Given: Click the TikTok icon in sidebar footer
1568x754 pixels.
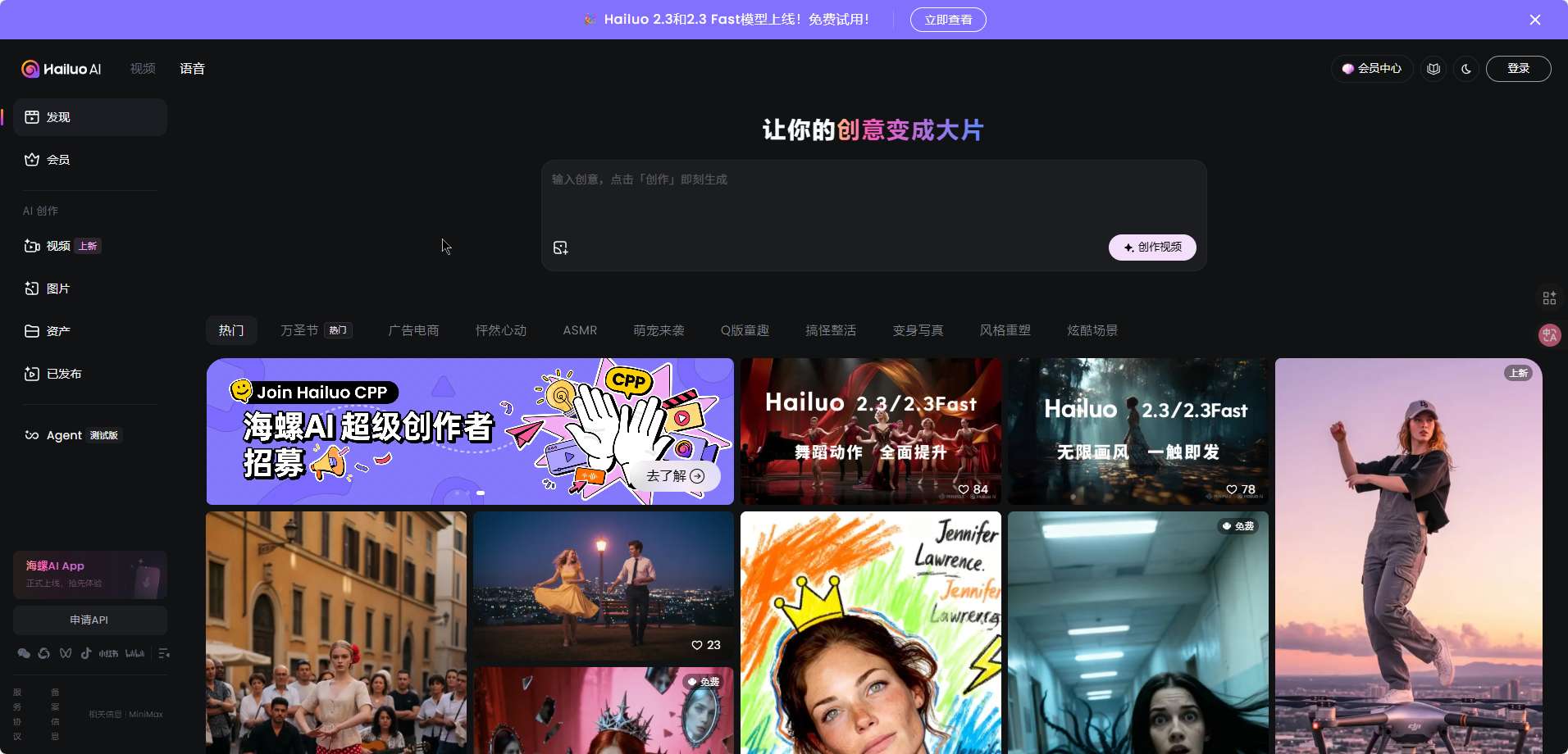Looking at the screenshot, I should point(86,653).
